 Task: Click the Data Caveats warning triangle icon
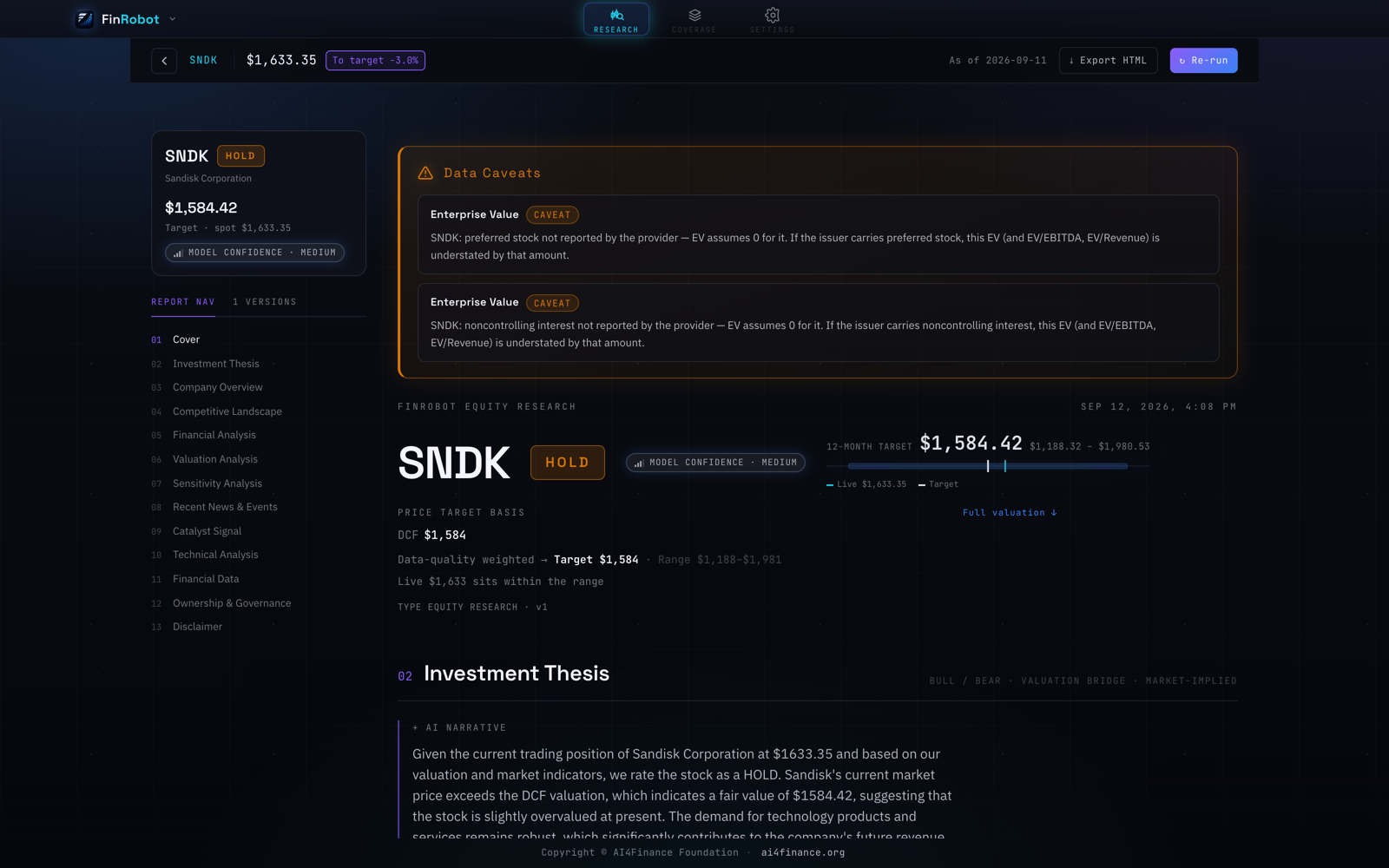point(425,173)
